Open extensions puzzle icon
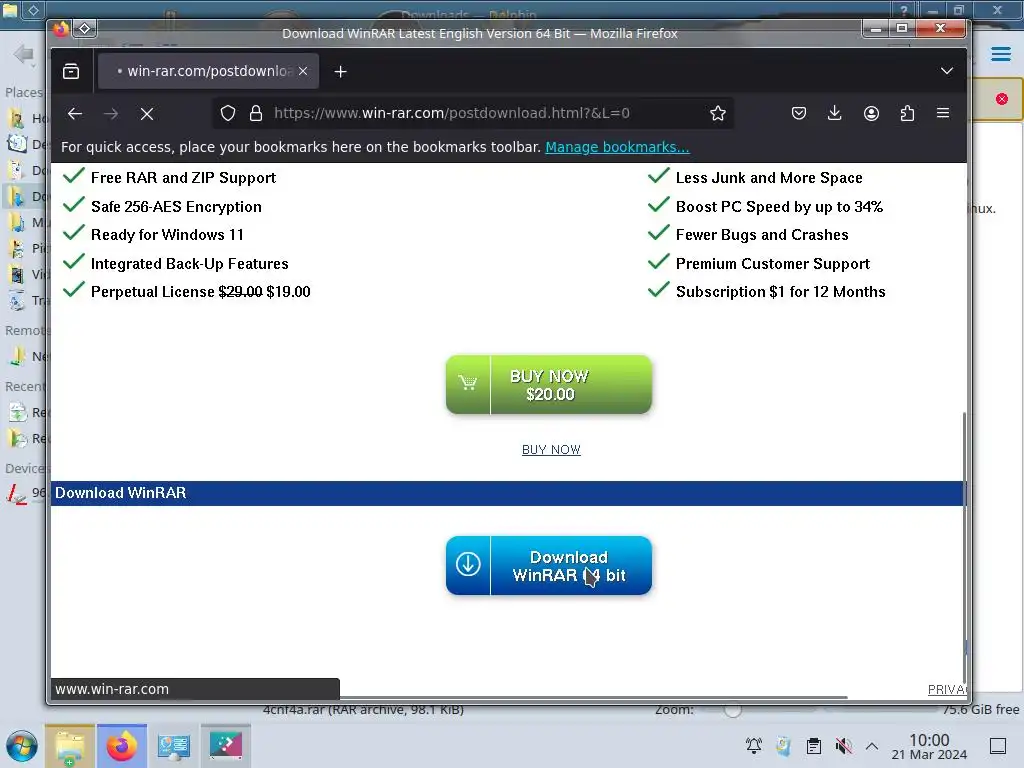 click(907, 113)
